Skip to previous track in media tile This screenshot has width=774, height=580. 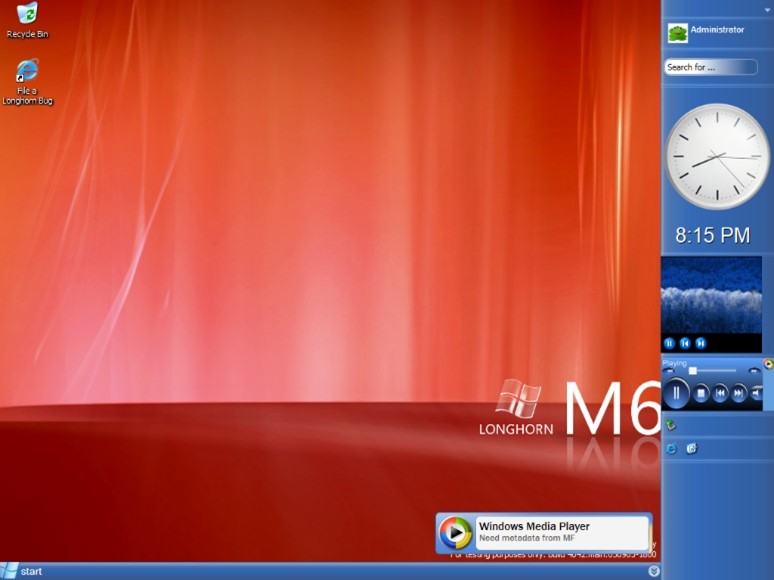tap(720, 393)
